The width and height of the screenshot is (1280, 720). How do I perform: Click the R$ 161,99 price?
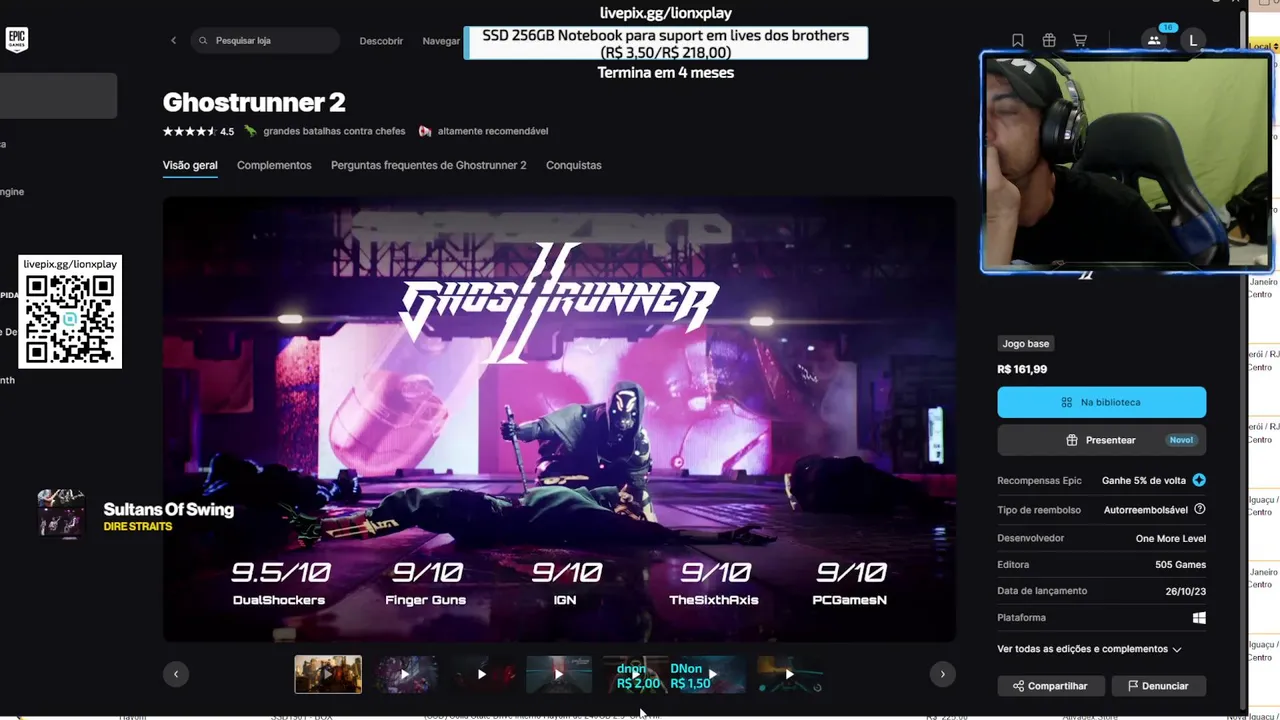pos(1022,369)
